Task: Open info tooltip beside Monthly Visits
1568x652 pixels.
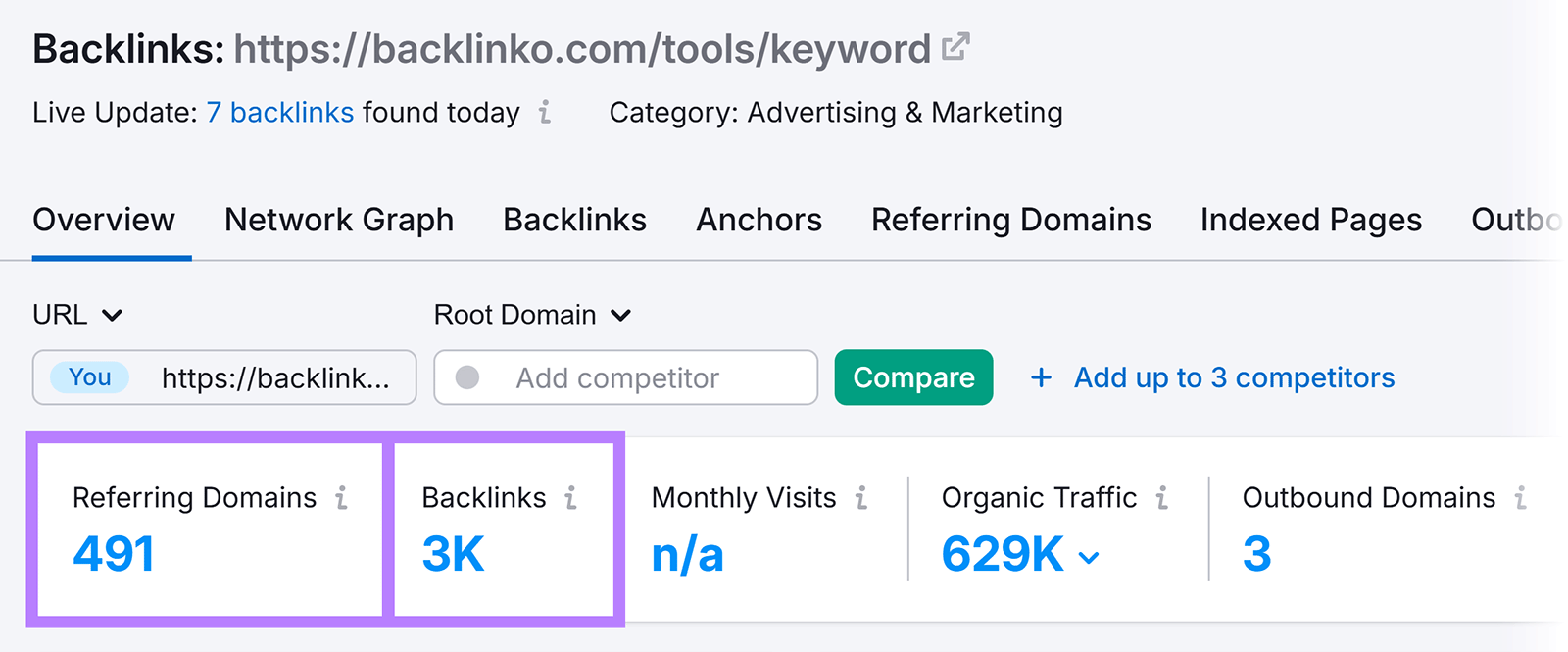Action: click(x=860, y=498)
